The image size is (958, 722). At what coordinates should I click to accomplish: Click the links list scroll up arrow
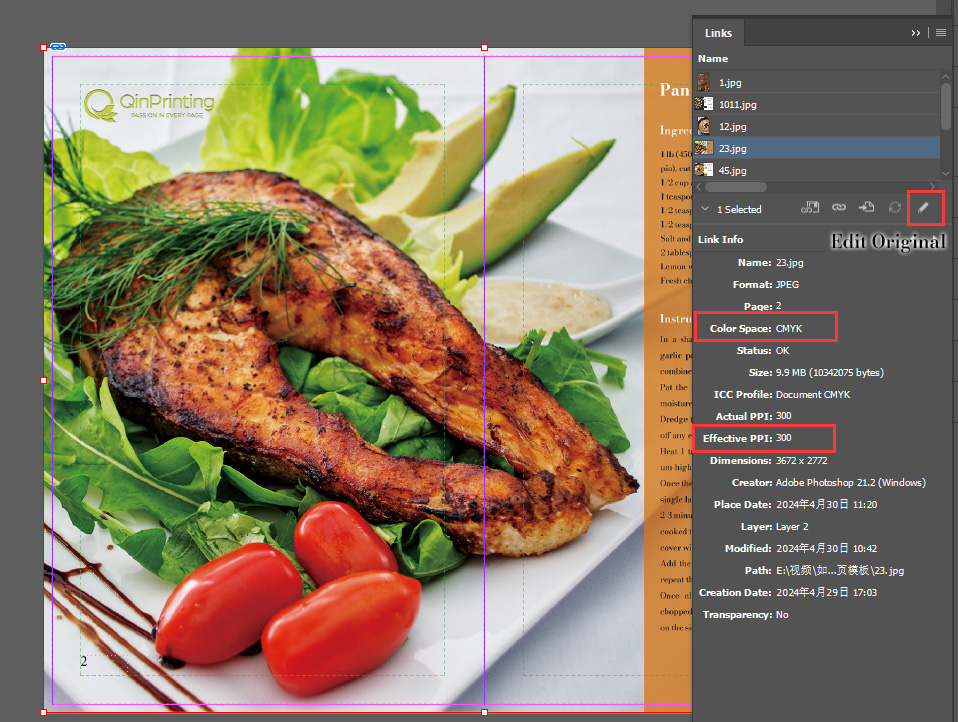pyautogui.click(x=946, y=77)
